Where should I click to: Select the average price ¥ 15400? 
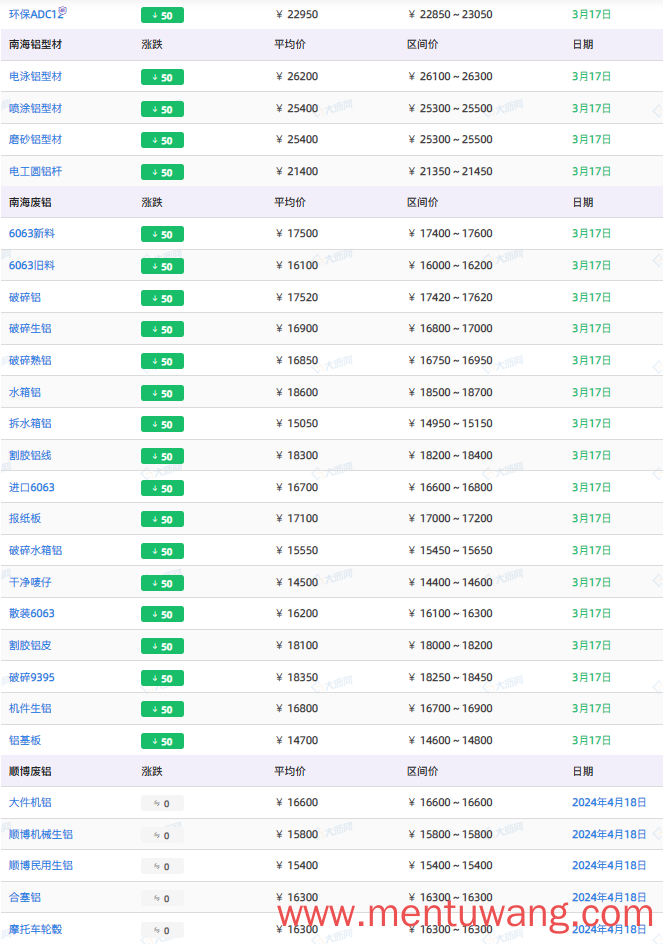click(x=297, y=866)
